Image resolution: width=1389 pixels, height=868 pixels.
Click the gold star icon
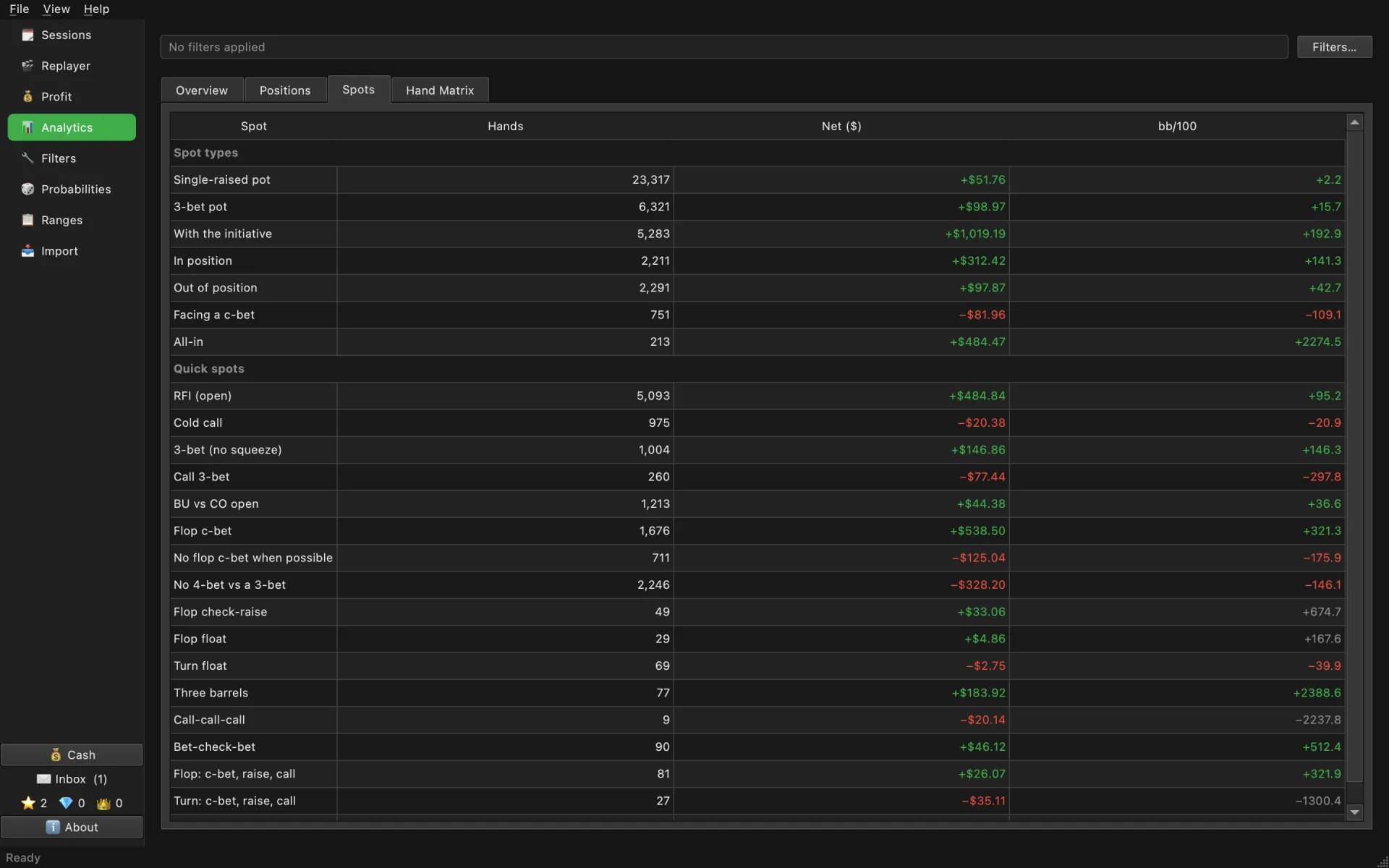click(x=28, y=803)
